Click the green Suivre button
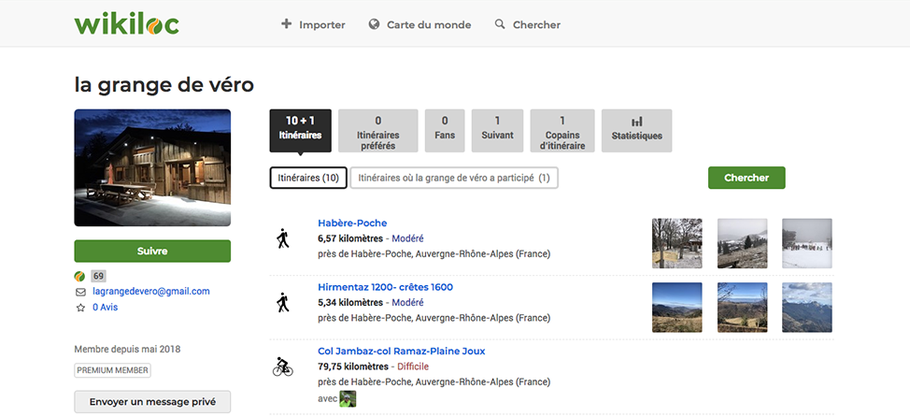 coord(153,251)
